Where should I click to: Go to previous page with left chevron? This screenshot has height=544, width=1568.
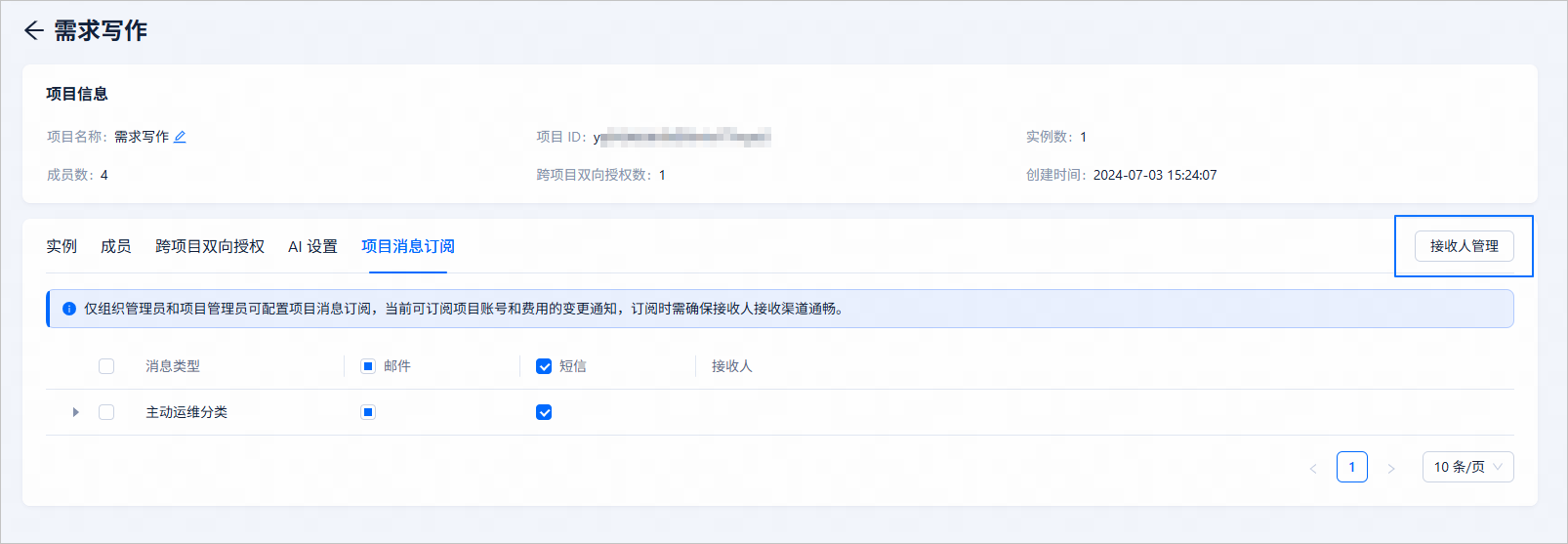1313,468
